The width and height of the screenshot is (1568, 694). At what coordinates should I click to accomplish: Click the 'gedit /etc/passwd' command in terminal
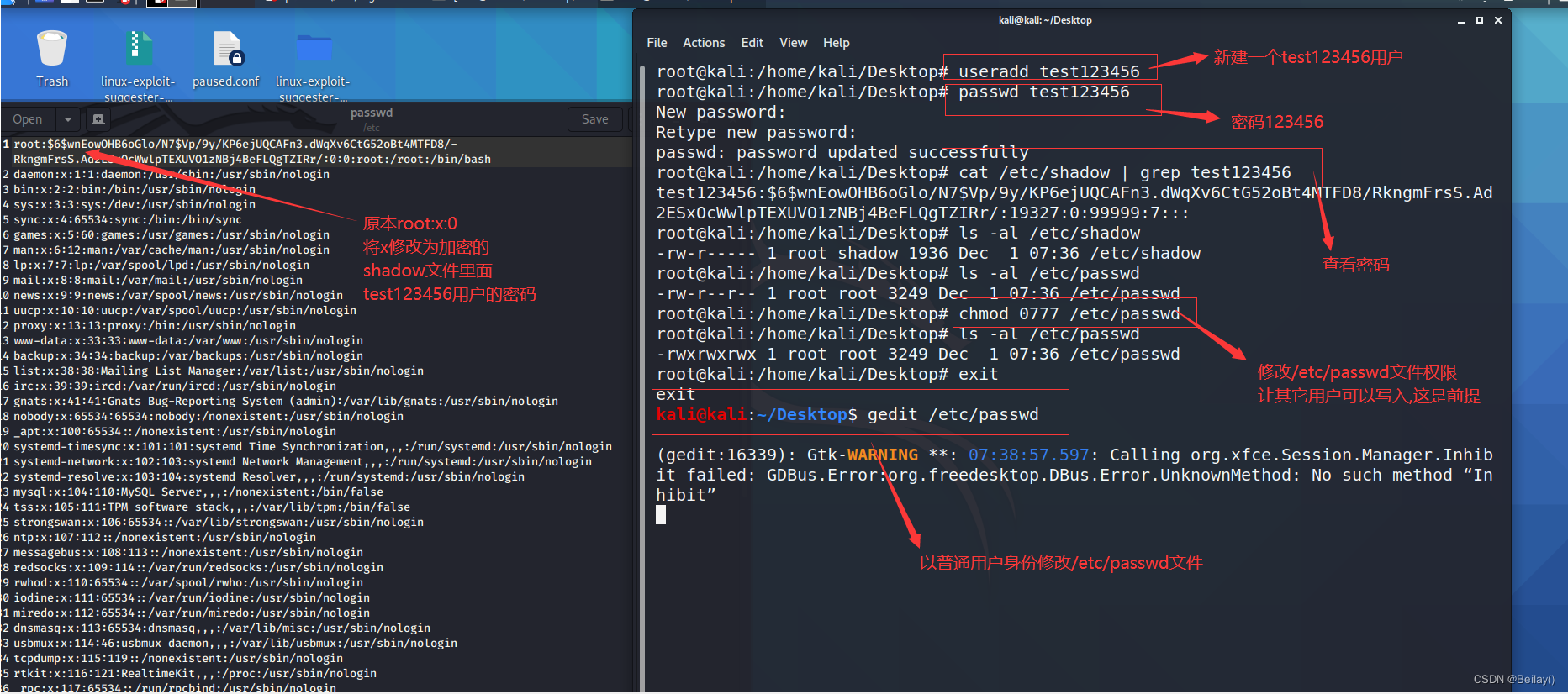953,415
